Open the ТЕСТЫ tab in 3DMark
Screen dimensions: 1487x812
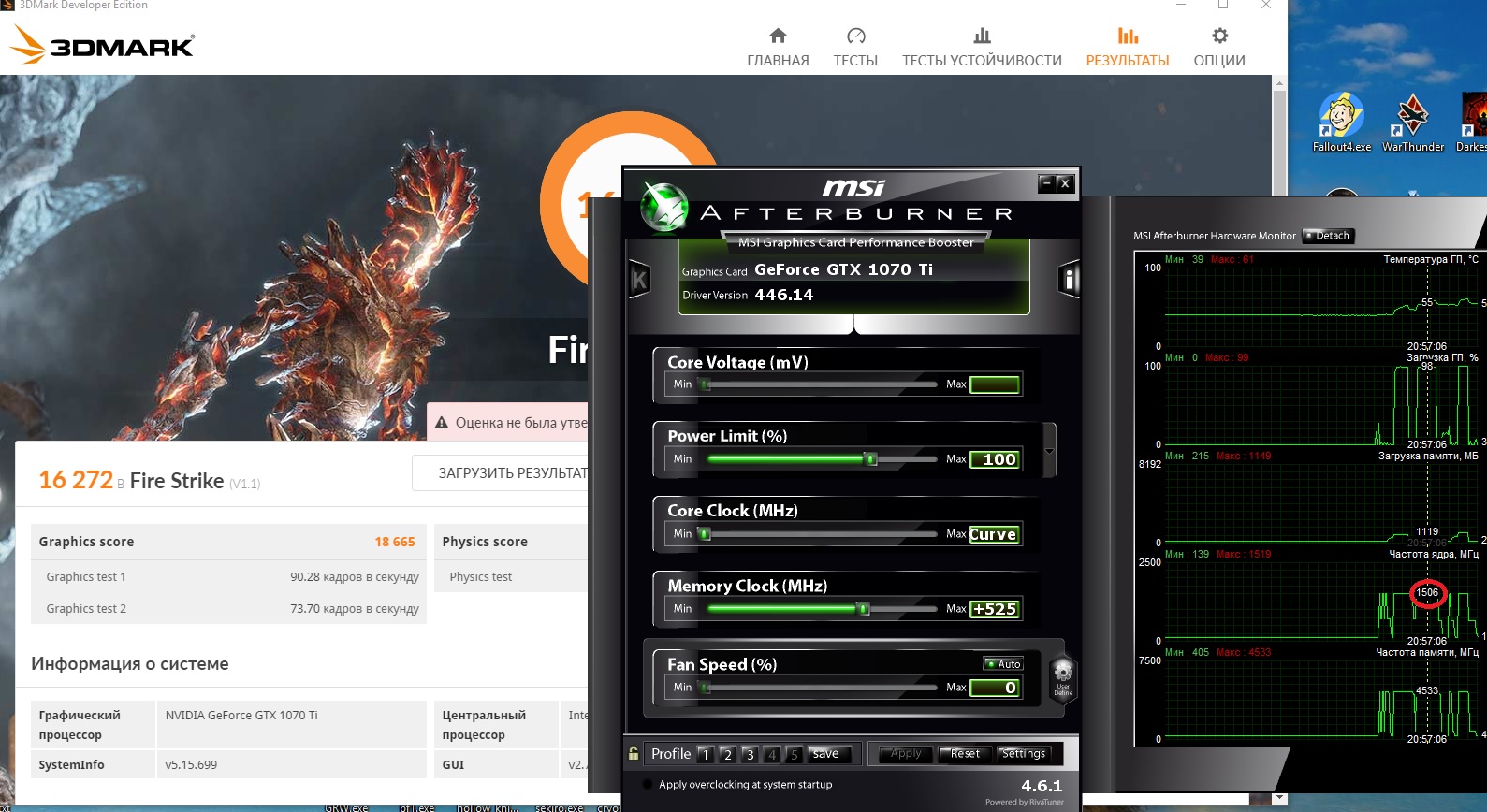point(855,48)
